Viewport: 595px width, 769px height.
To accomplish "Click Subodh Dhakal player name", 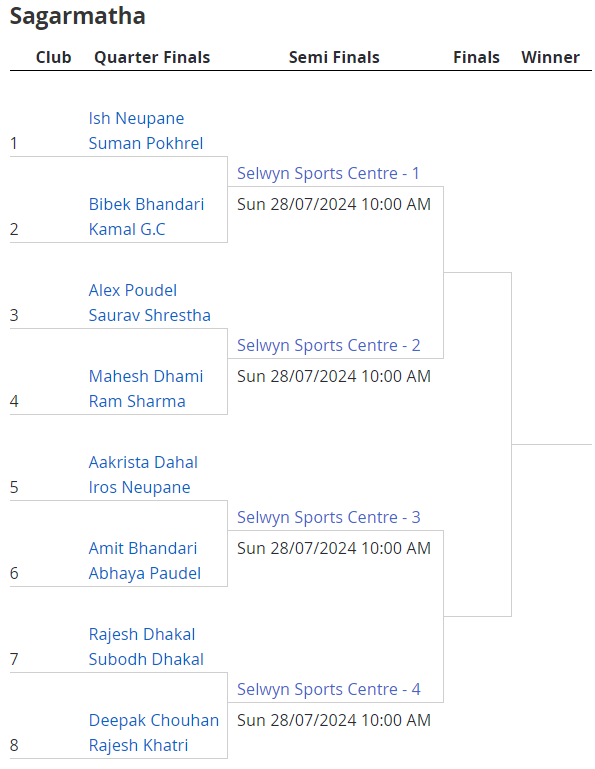I will click(146, 660).
